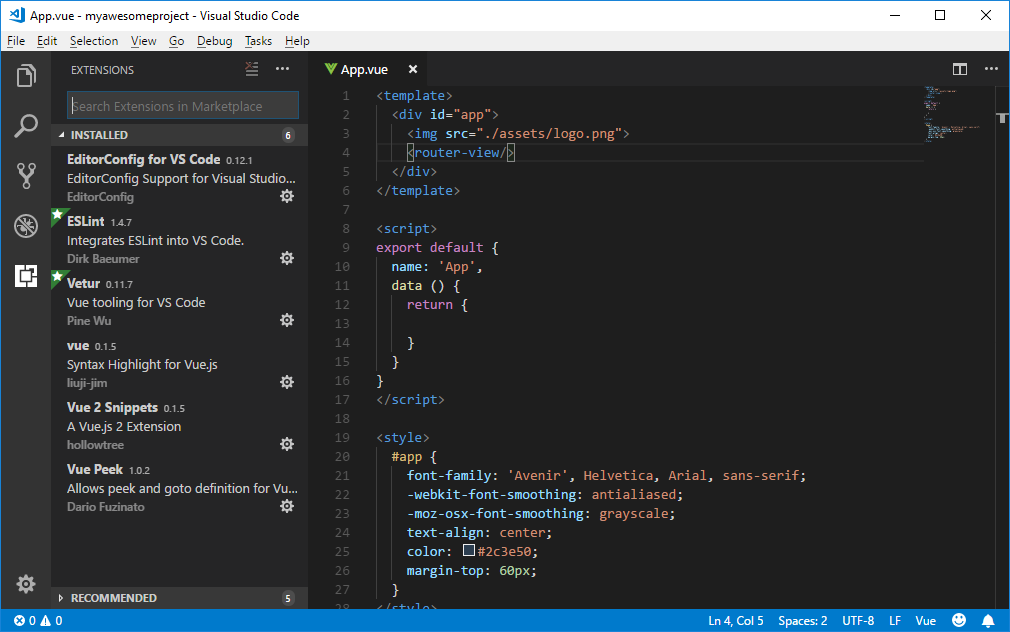Open gear menu for Vue Peek extension
Viewport: 1010px width, 632px height.
point(287,506)
